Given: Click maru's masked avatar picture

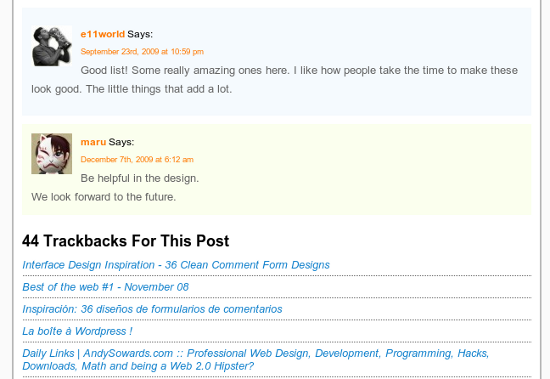Looking at the screenshot, I should tap(52, 153).
